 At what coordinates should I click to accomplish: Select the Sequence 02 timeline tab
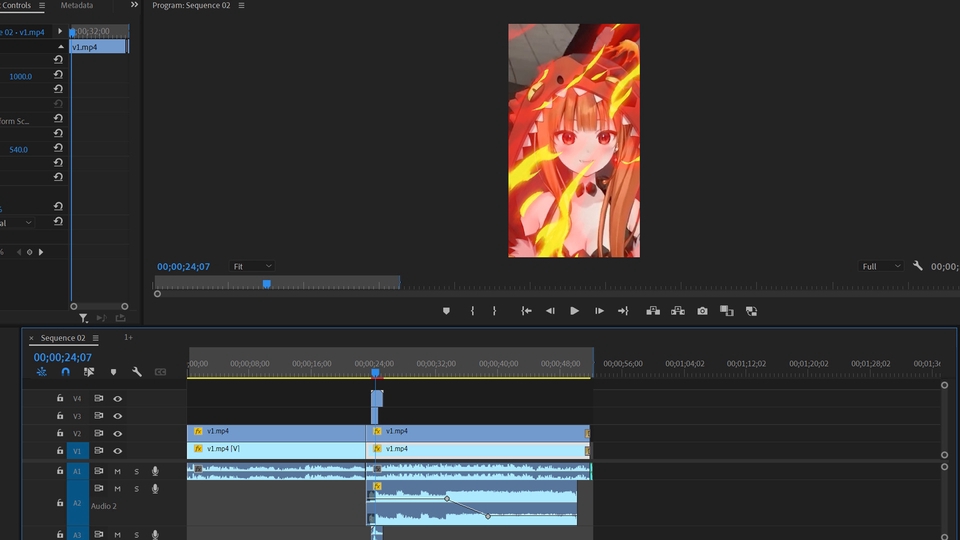click(x=63, y=338)
